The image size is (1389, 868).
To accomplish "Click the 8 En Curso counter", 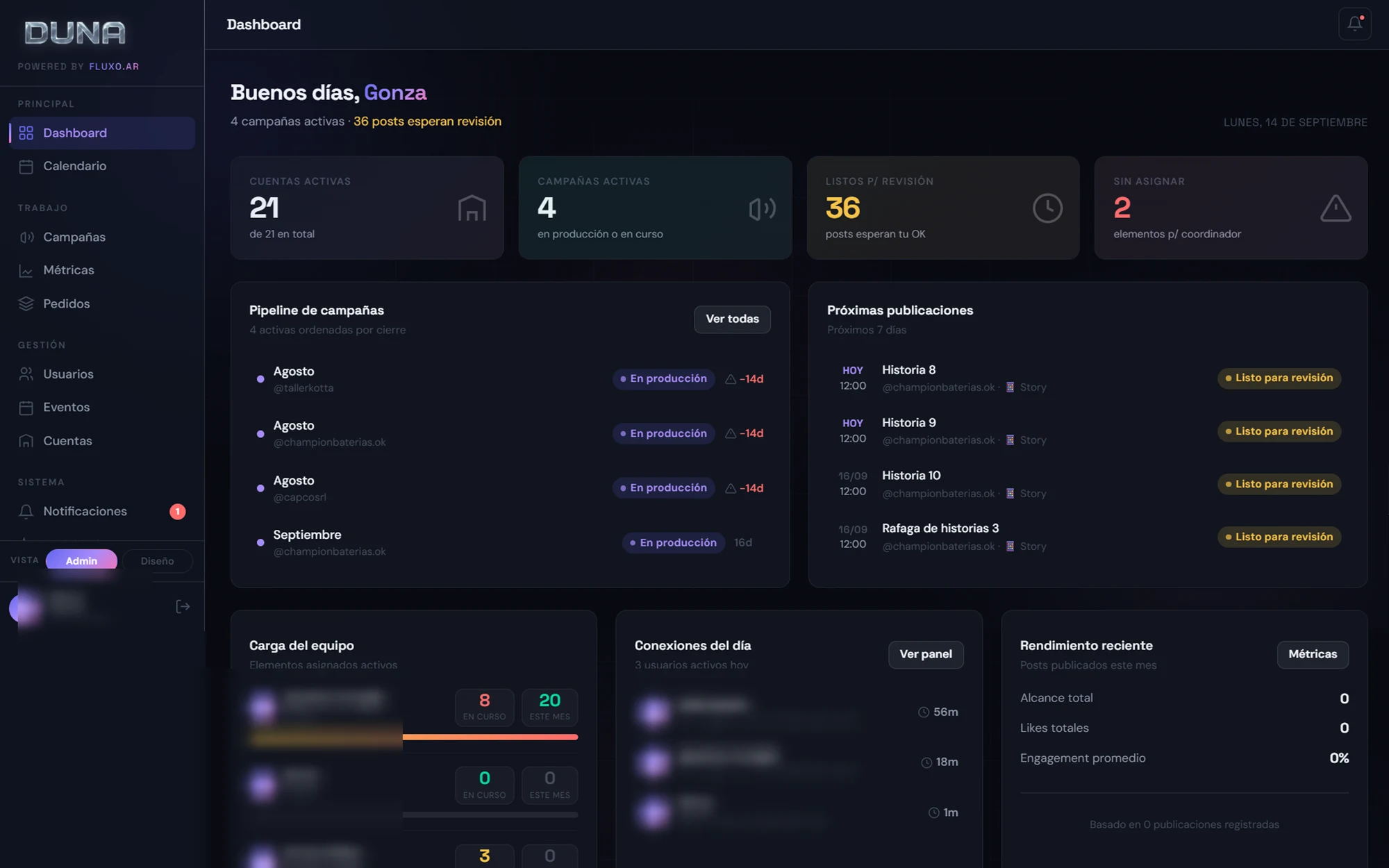I will [485, 707].
